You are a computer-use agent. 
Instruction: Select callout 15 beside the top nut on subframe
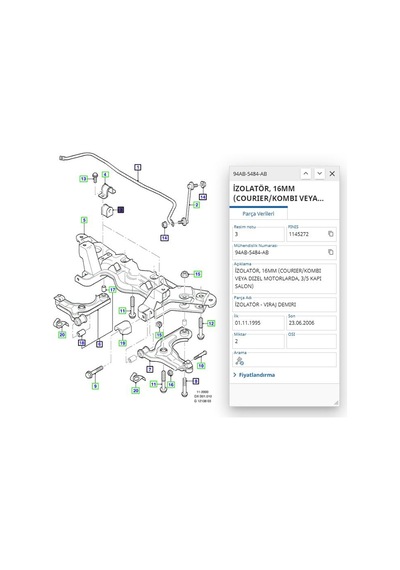[197, 274]
